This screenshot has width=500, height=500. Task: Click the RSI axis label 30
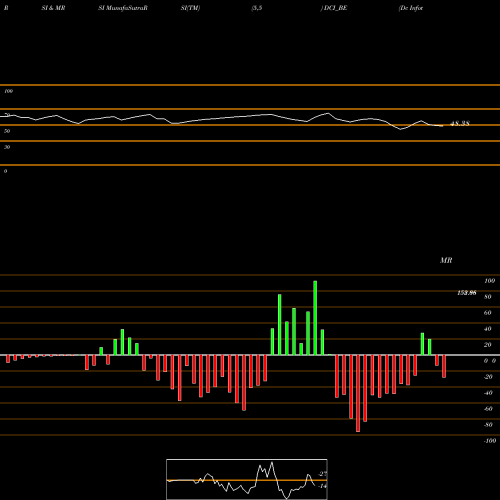(7, 147)
